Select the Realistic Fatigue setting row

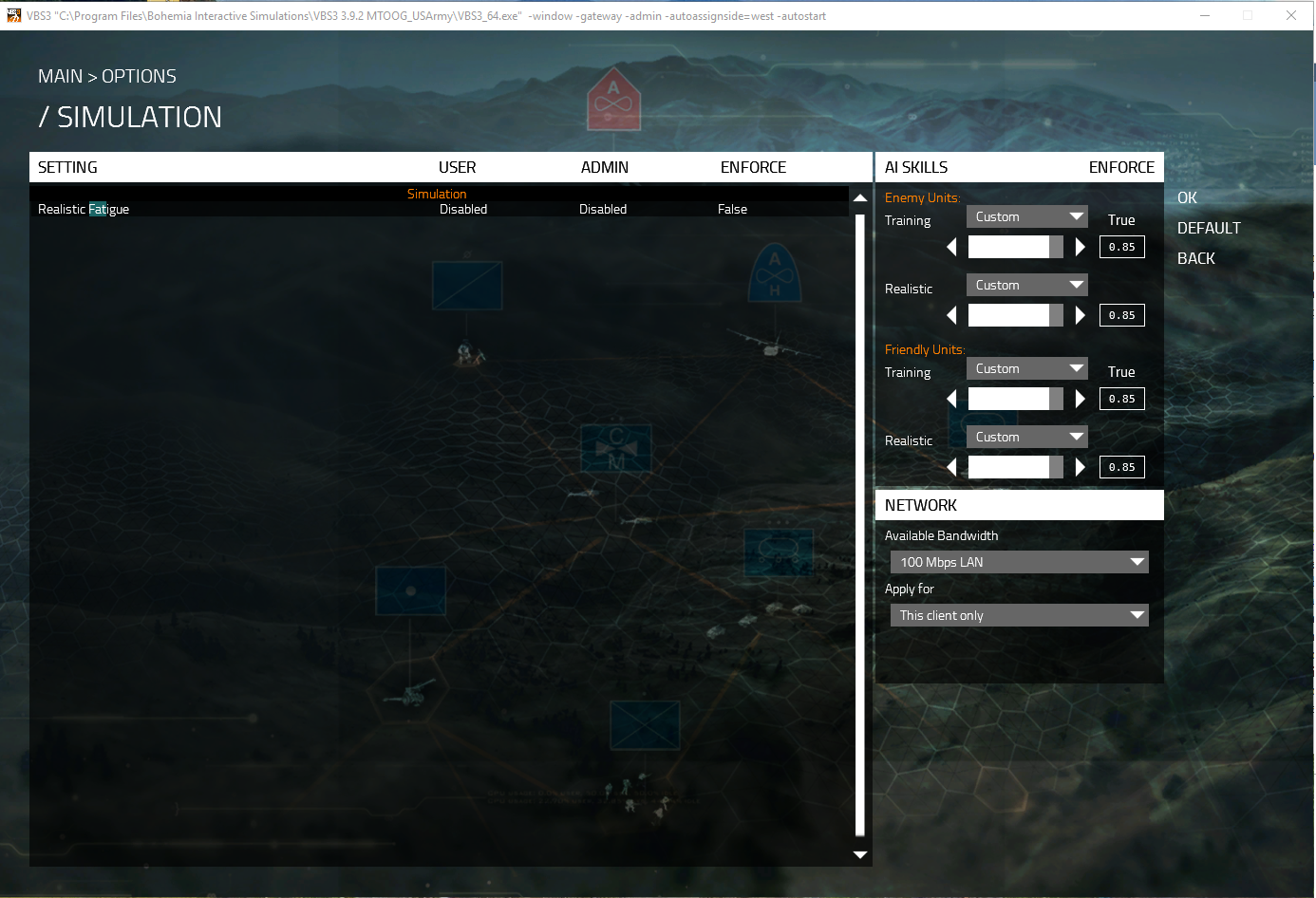click(x=439, y=209)
